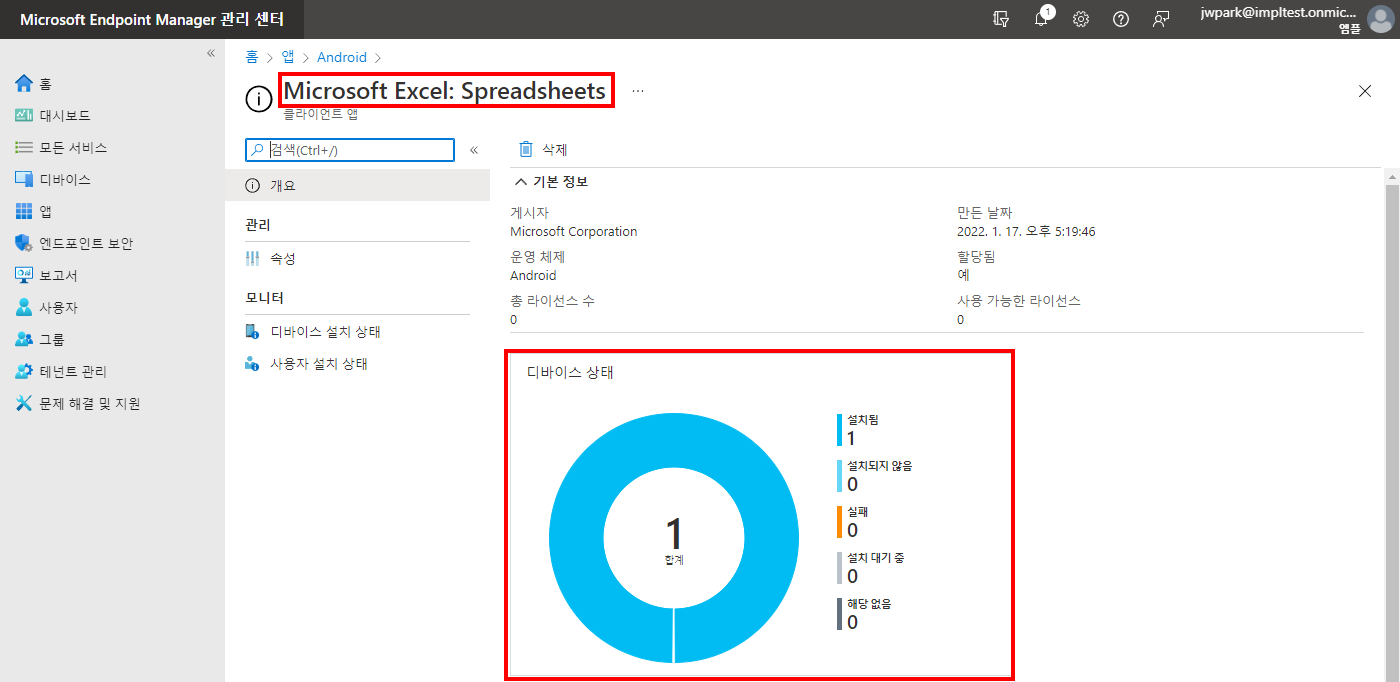Click the info icon beside the app title
Image resolution: width=1400 pixels, height=682 pixels.
(x=258, y=98)
